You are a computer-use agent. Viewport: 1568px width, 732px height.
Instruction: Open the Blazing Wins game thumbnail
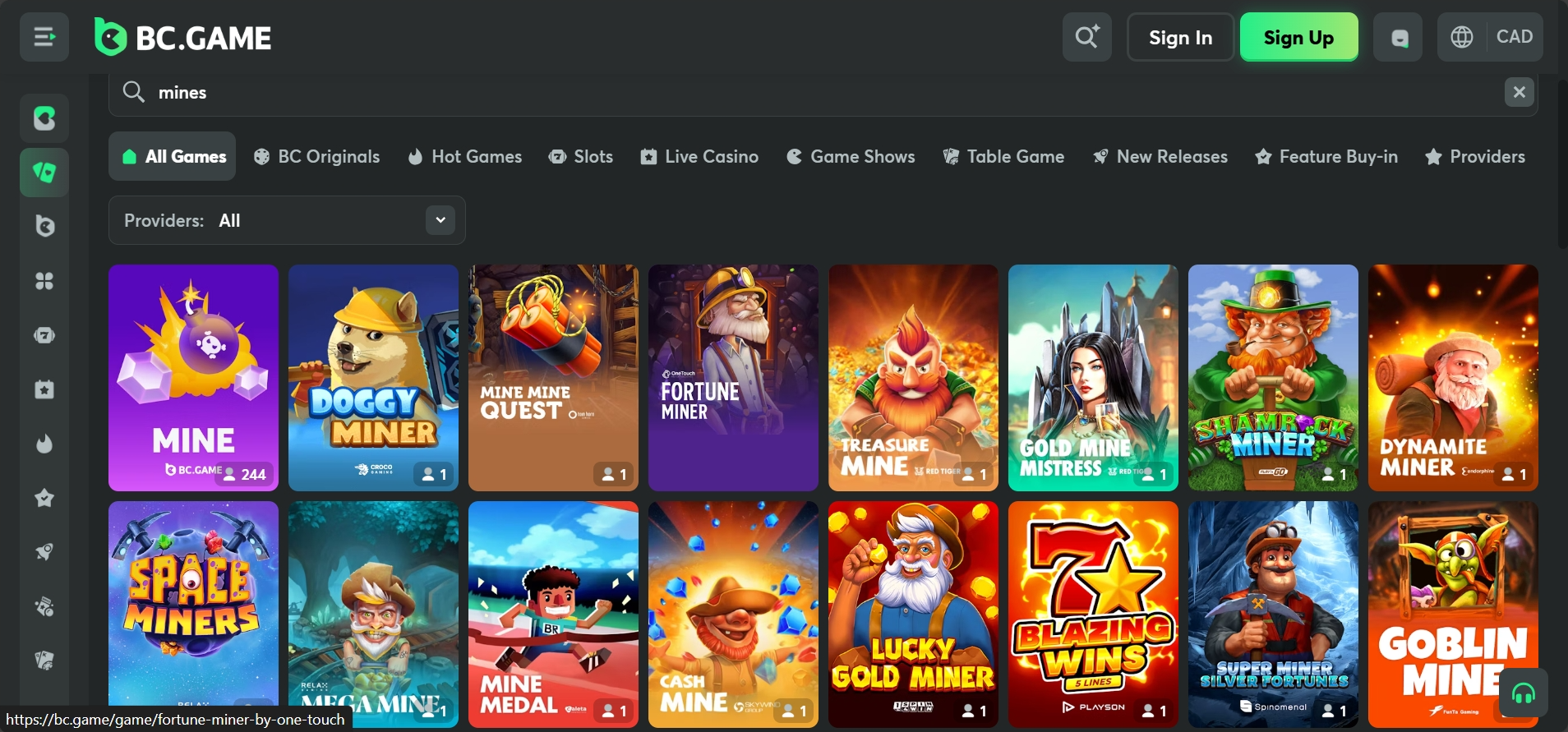[x=1093, y=615]
